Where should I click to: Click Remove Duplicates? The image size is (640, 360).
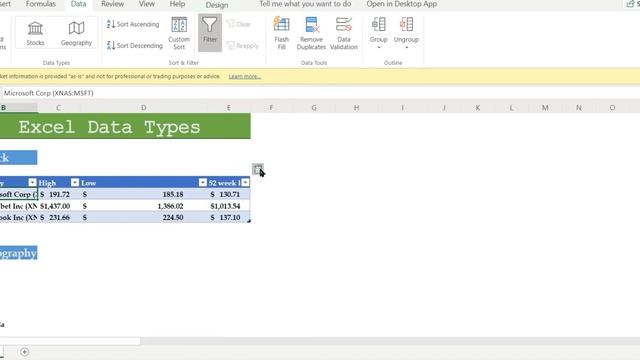click(311, 33)
